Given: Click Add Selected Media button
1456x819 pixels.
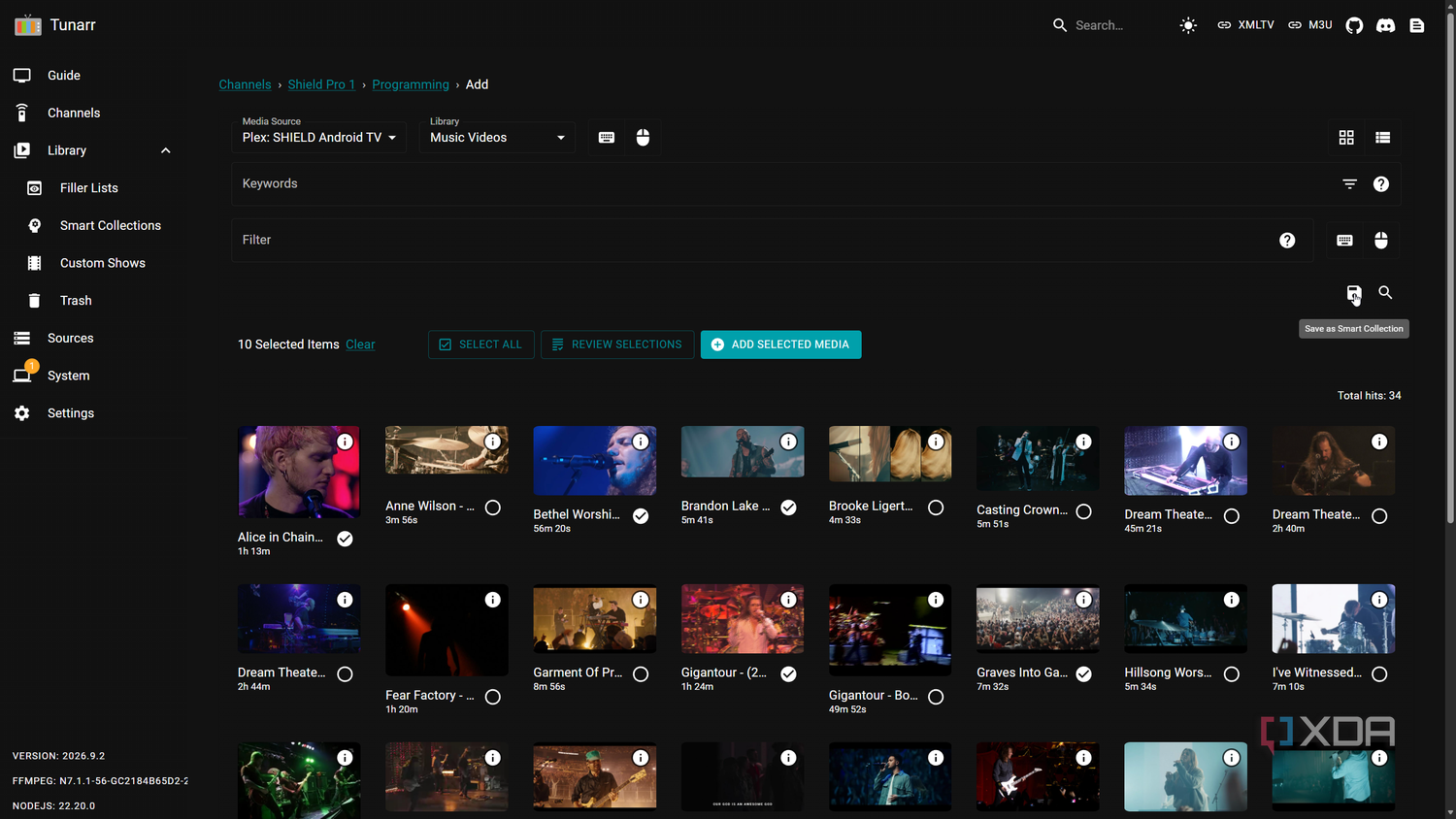Looking at the screenshot, I should (x=780, y=344).
